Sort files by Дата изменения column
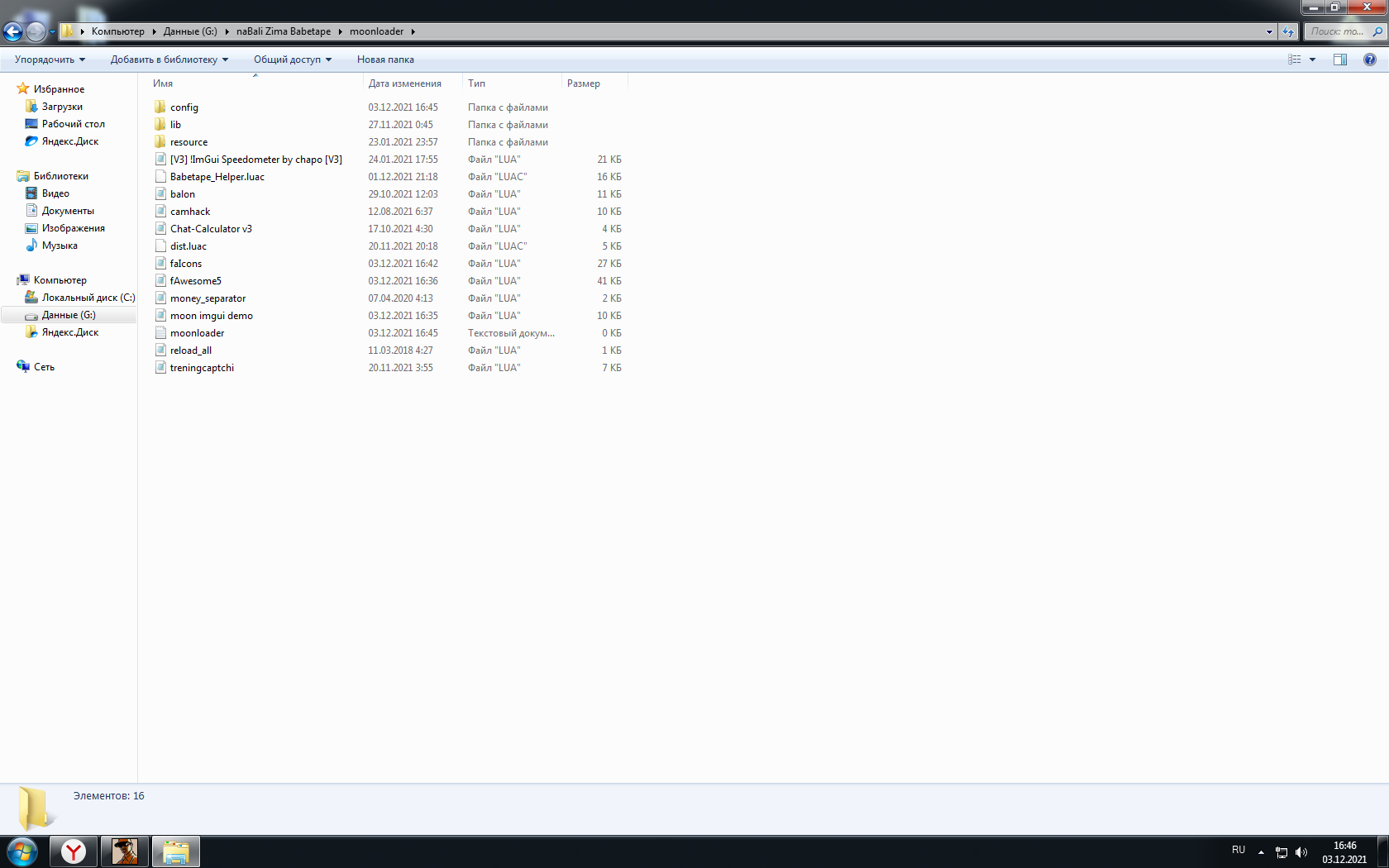The image size is (1389, 868). pyautogui.click(x=404, y=83)
